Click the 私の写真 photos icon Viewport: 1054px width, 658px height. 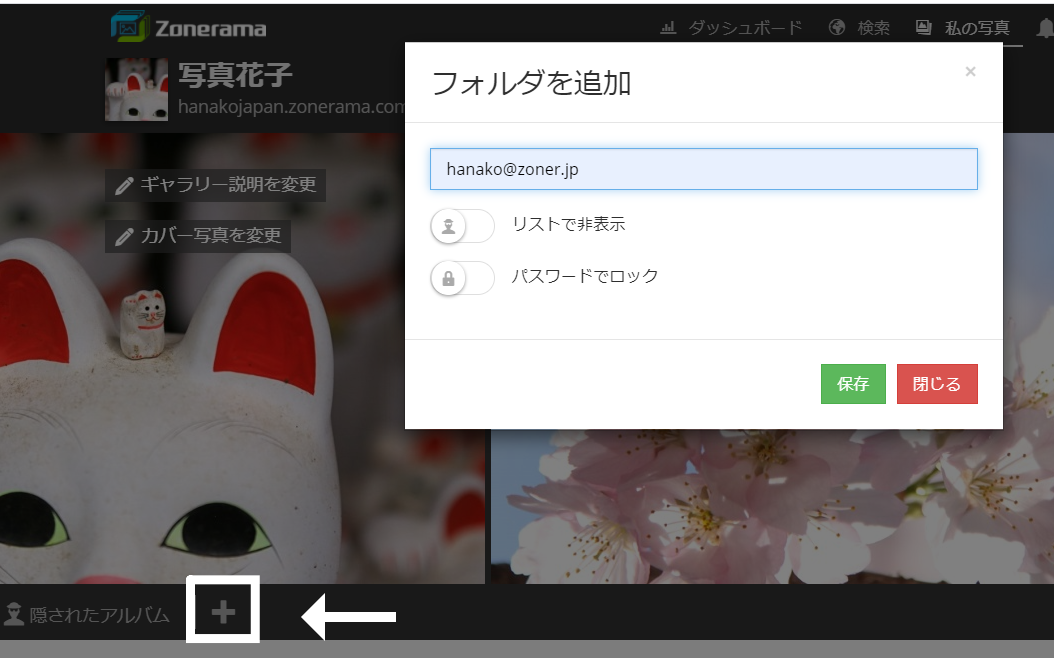[x=924, y=28]
